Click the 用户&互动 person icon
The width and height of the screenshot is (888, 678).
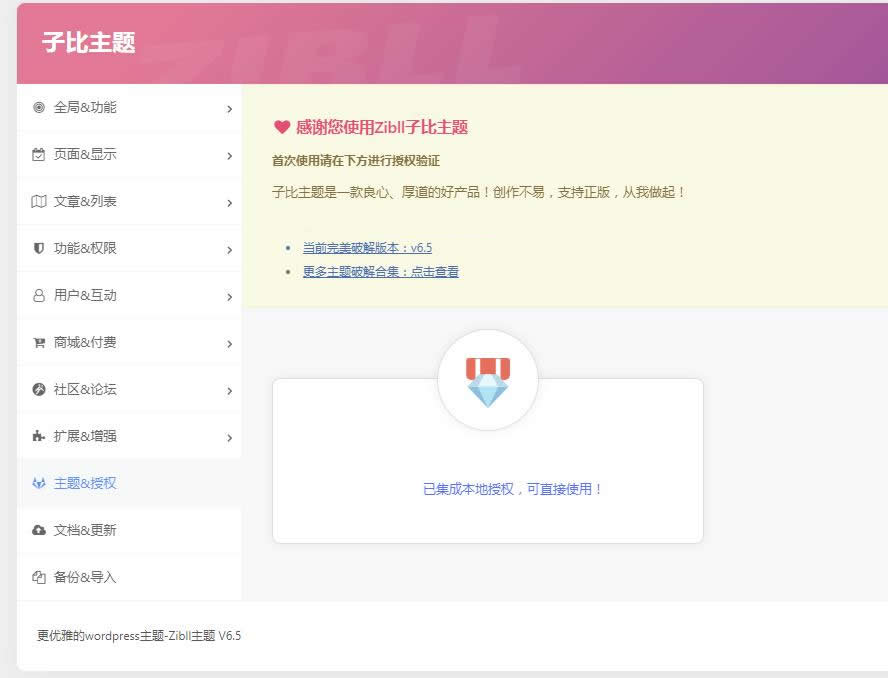39,295
